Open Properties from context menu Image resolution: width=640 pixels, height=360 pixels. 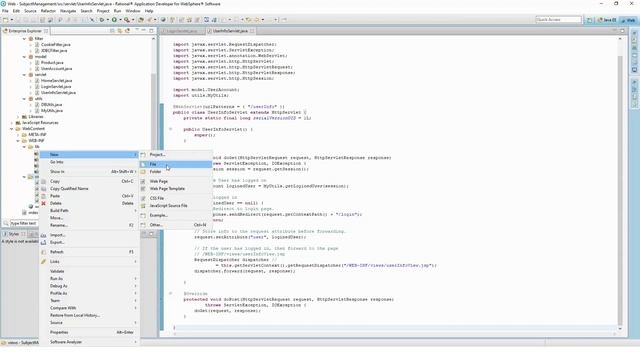click(x=89, y=333)
